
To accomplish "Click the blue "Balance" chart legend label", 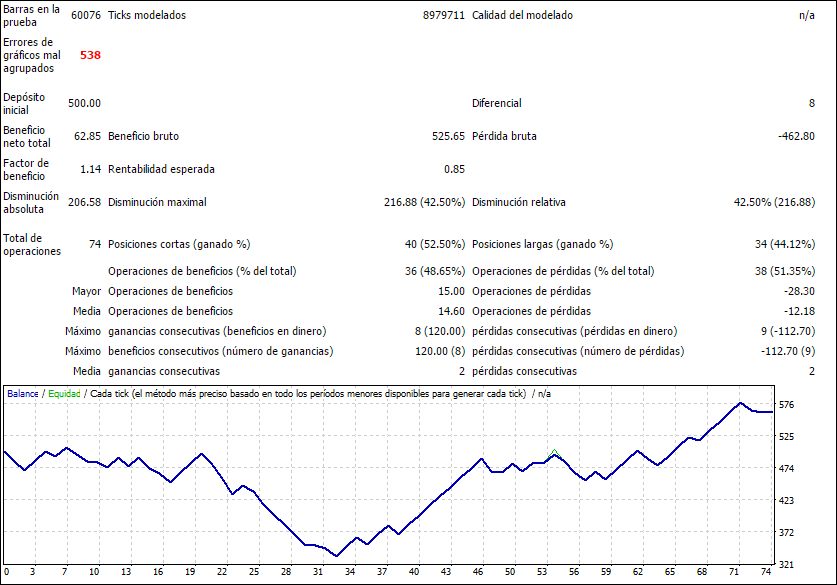I will point(23,394).
